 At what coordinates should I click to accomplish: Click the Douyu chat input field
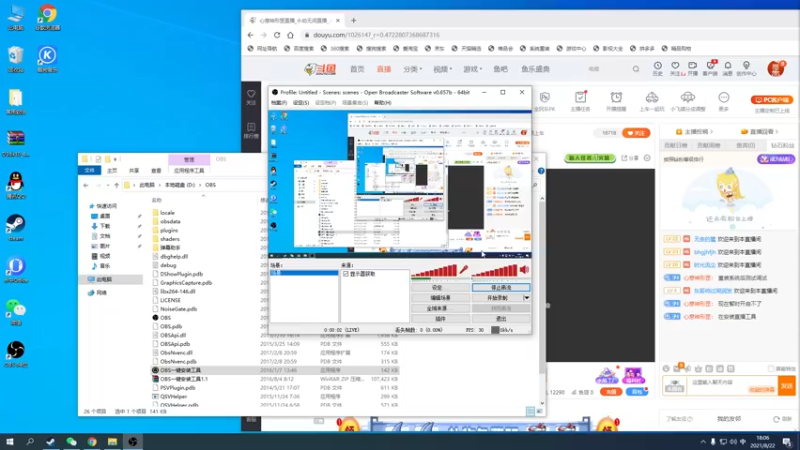732,385
